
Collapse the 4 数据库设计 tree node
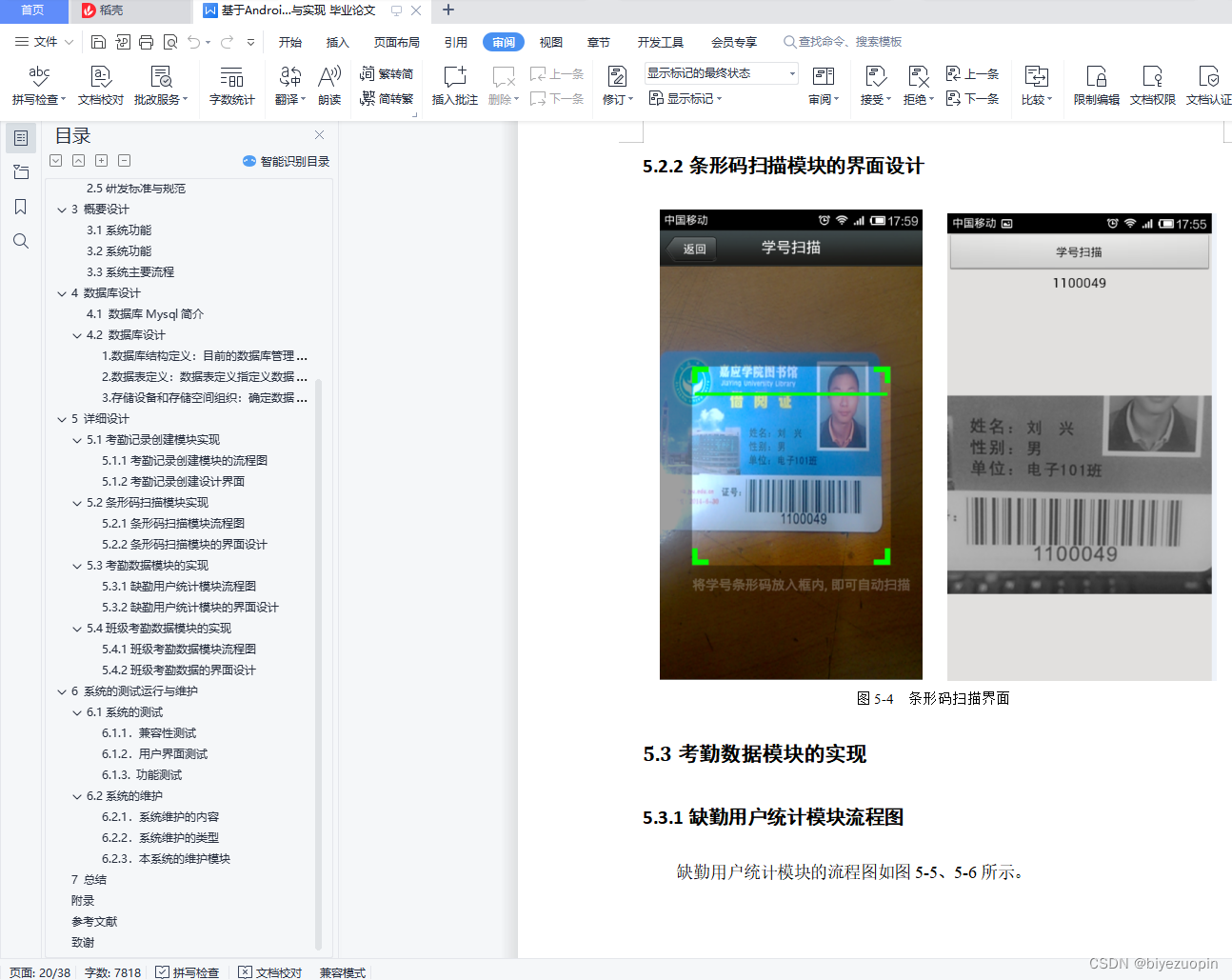tap(62, 293)
